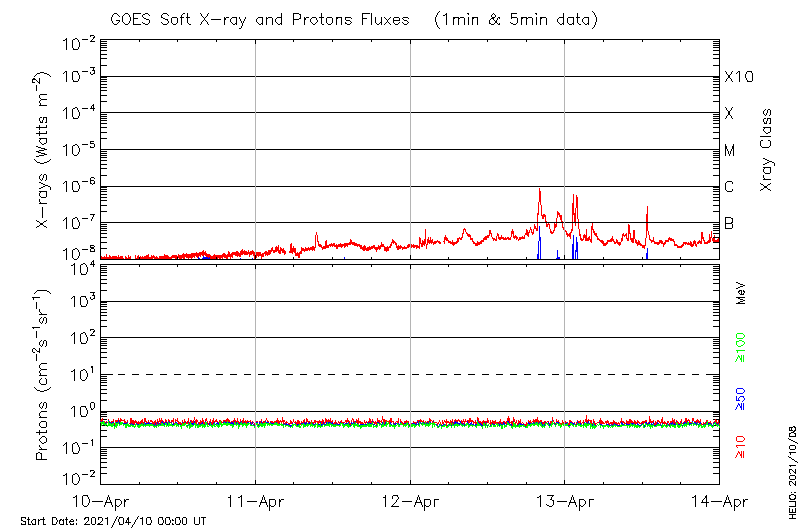This screenshot has width=800, height=530.
Task: Select the 13-Apr tick label
Action: (565, 501)
